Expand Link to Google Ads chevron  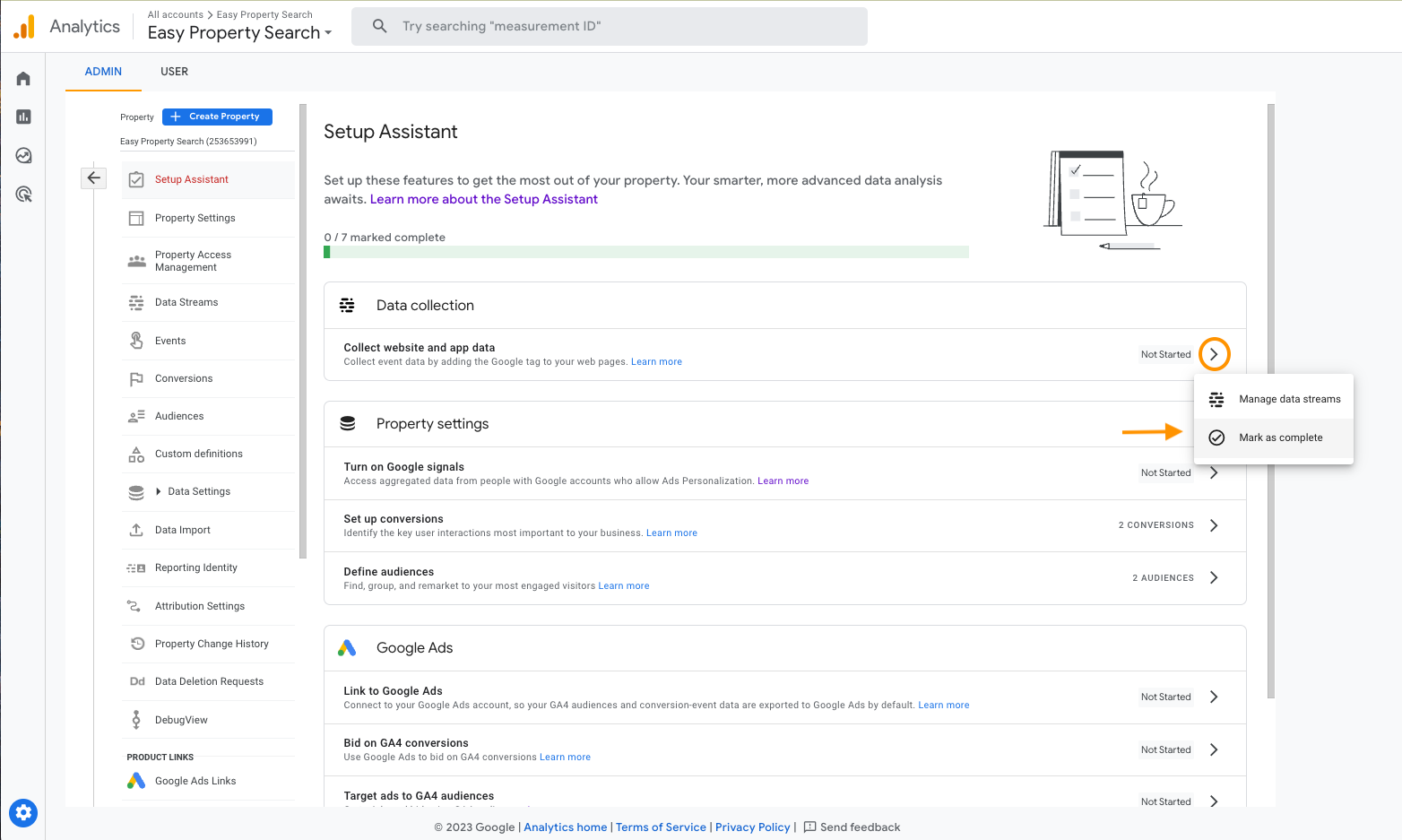[1214, 697]
